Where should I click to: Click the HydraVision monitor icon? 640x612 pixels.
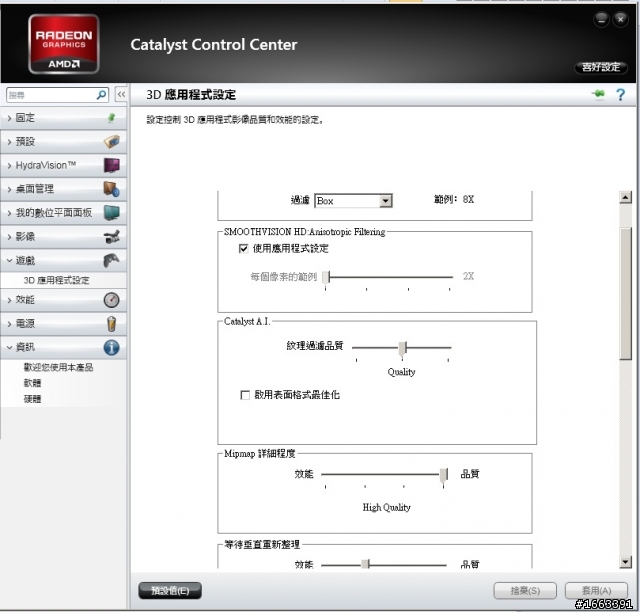coord(111,165)
